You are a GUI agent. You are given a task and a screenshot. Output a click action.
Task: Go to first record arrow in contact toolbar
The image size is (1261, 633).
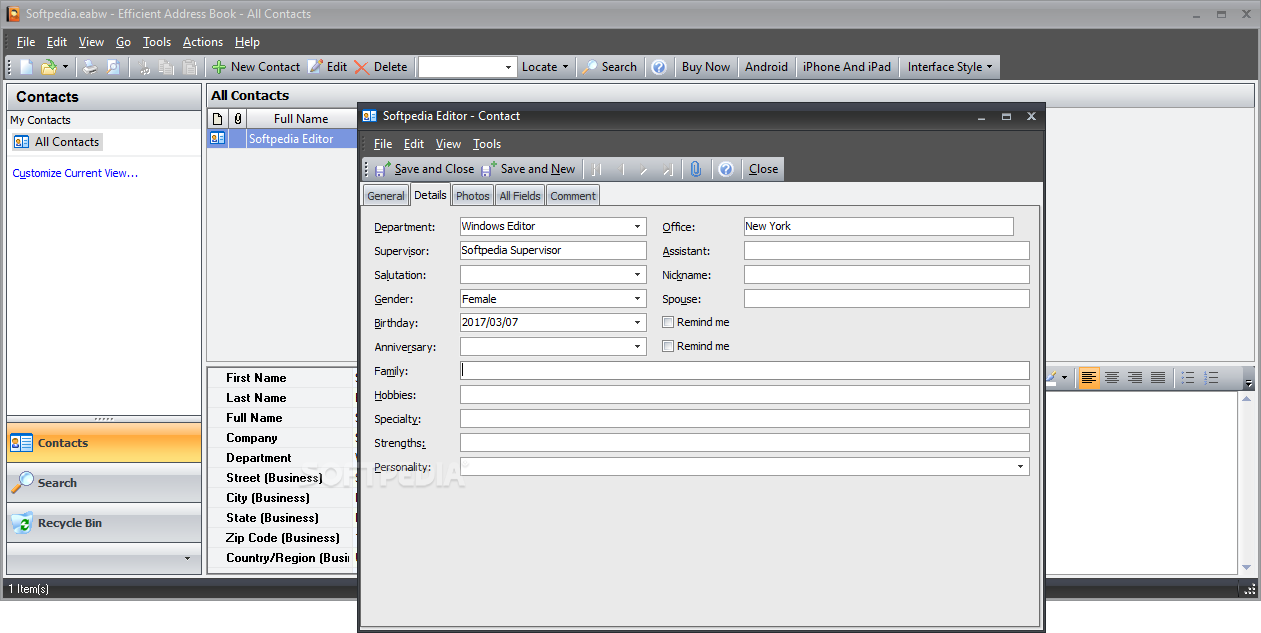(x=598, y=169)
